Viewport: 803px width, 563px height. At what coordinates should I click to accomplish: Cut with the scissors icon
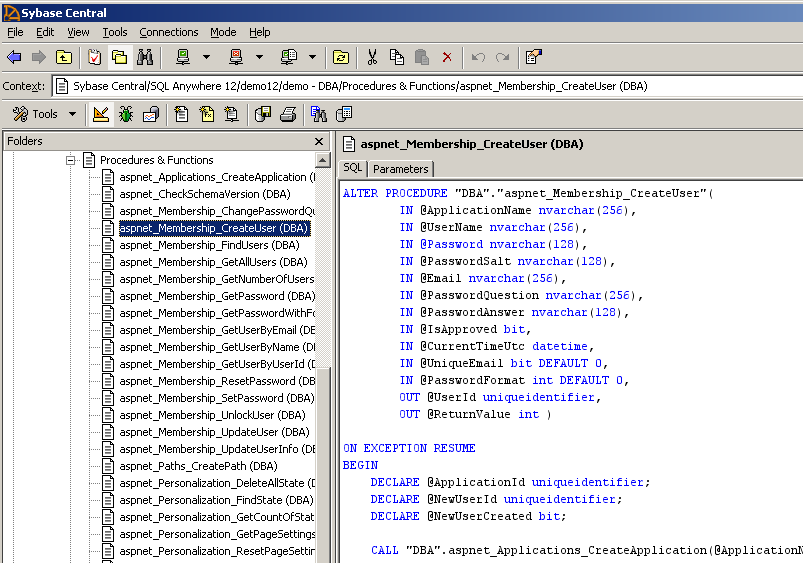pyautogui.click(x=372, y=57)
